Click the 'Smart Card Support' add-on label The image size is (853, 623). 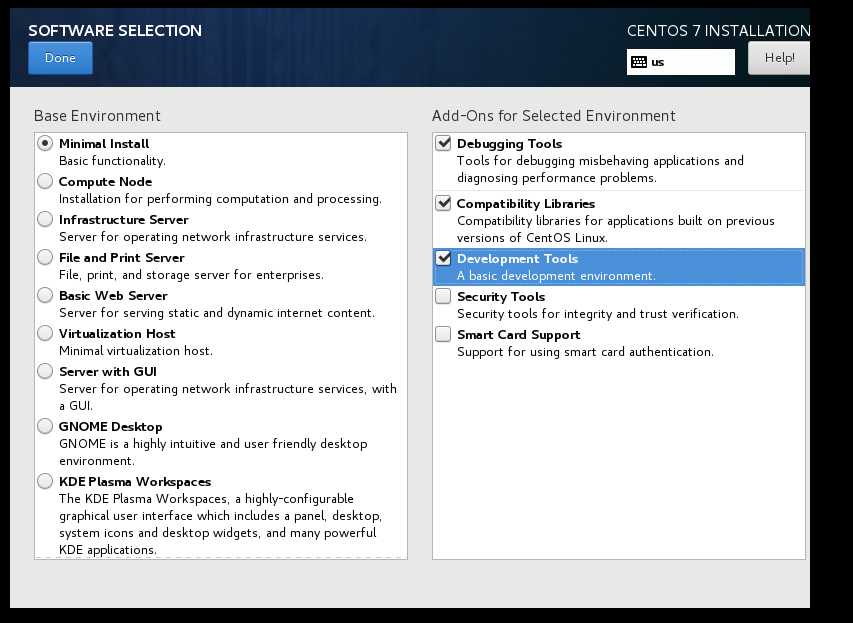519,335
